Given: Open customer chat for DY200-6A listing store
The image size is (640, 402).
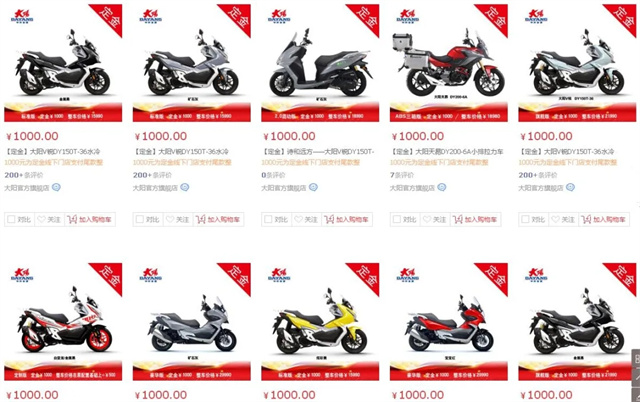Looking at the screenshot, I should [x=442, y=187].
